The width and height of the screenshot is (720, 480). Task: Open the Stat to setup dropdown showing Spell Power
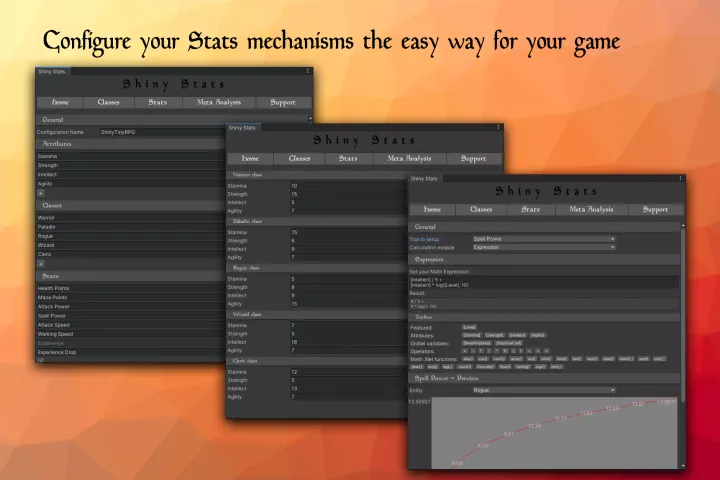pos(544,239)
